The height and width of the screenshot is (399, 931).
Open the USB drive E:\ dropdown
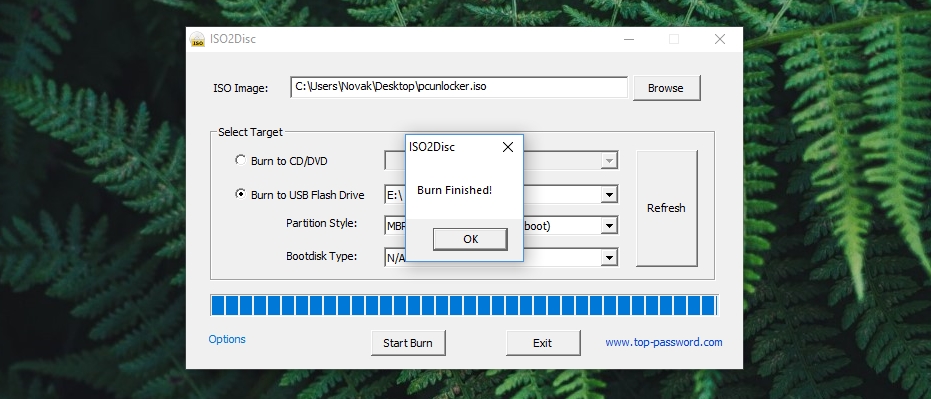tap(609, 194)
